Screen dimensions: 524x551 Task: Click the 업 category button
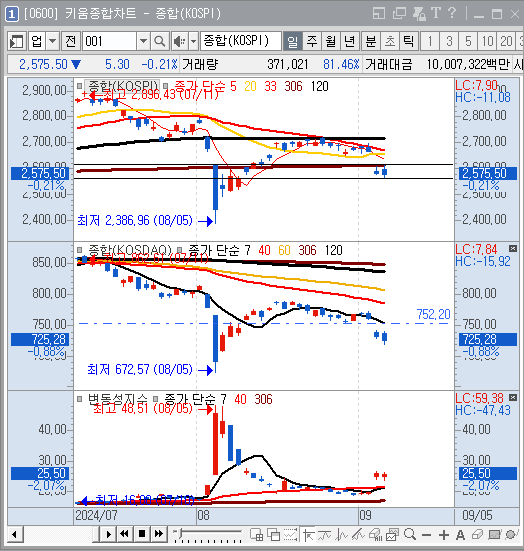click(x=37, y=41)
